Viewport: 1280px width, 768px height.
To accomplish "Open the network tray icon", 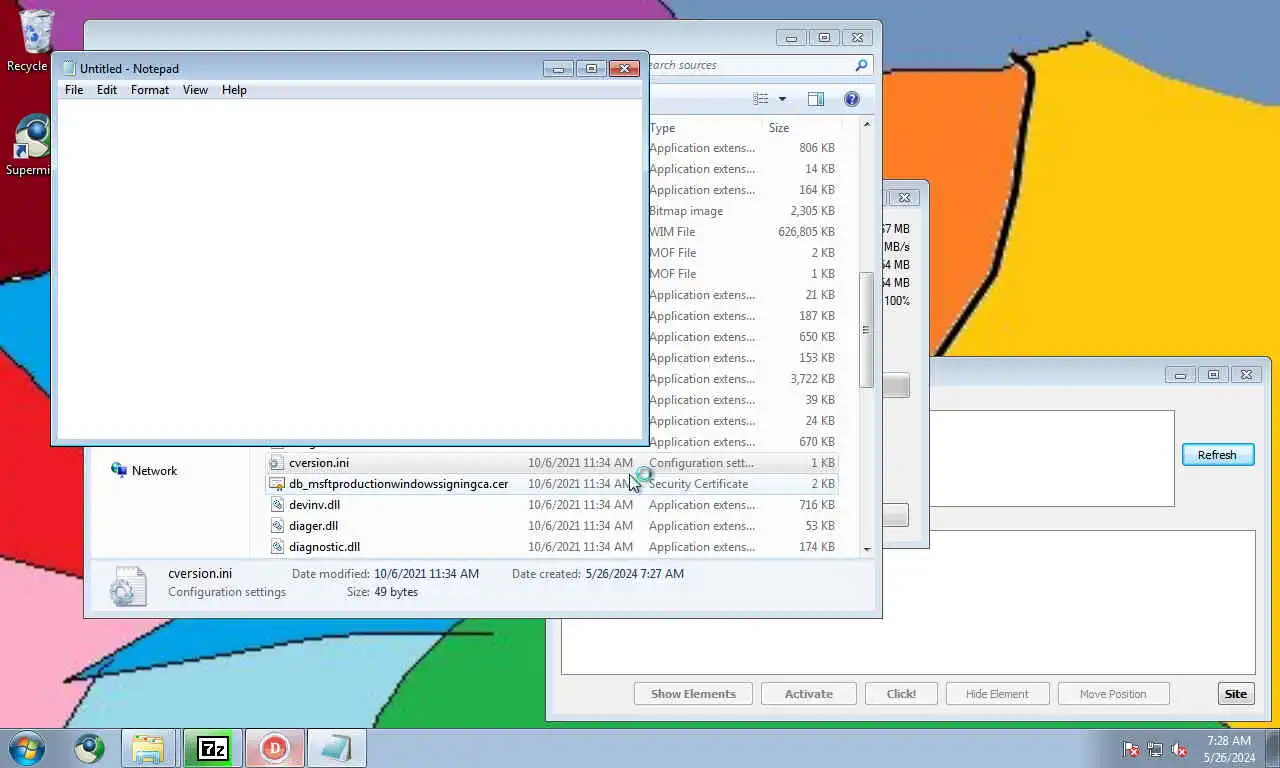I will (x=1155, y=749).
